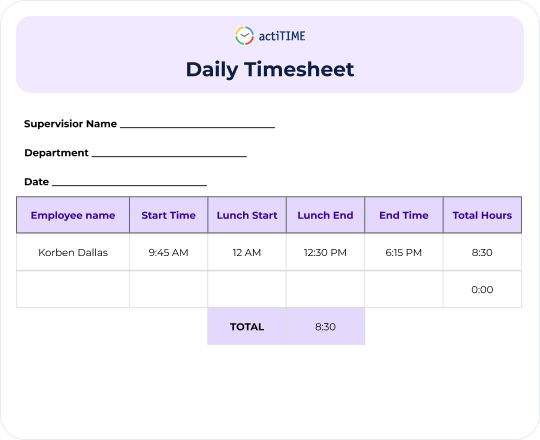Select Korben Dallas's 8:30 total hours cell
540x440 pixels.
482,252
